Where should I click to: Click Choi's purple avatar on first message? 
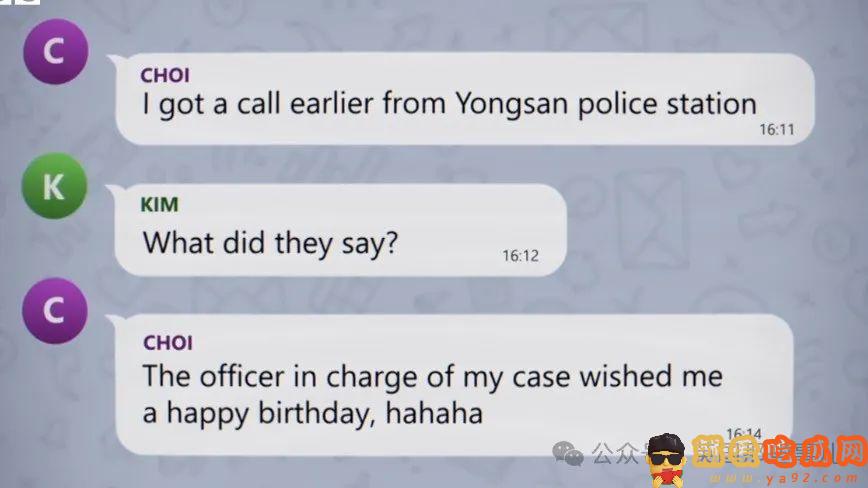55,51
